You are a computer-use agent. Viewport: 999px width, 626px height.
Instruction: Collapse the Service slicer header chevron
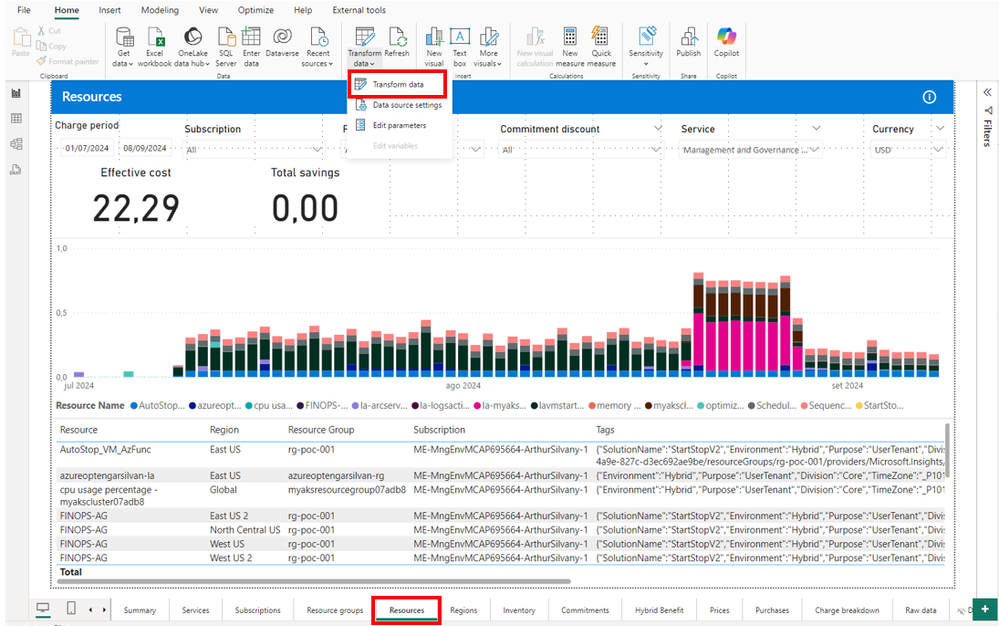(816, 128)
